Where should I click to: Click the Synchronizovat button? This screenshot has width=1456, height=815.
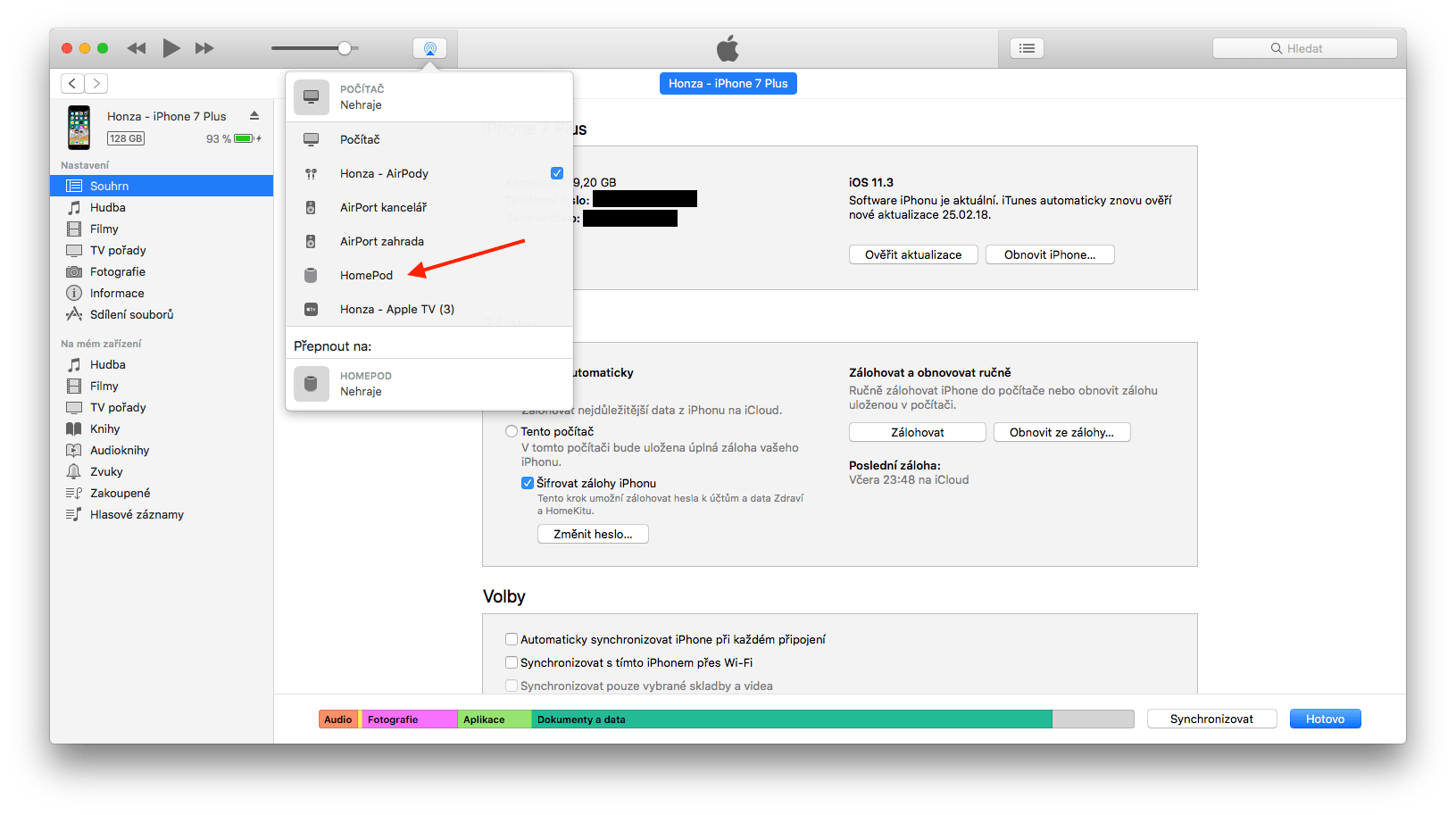click(x=1211, y=719)
